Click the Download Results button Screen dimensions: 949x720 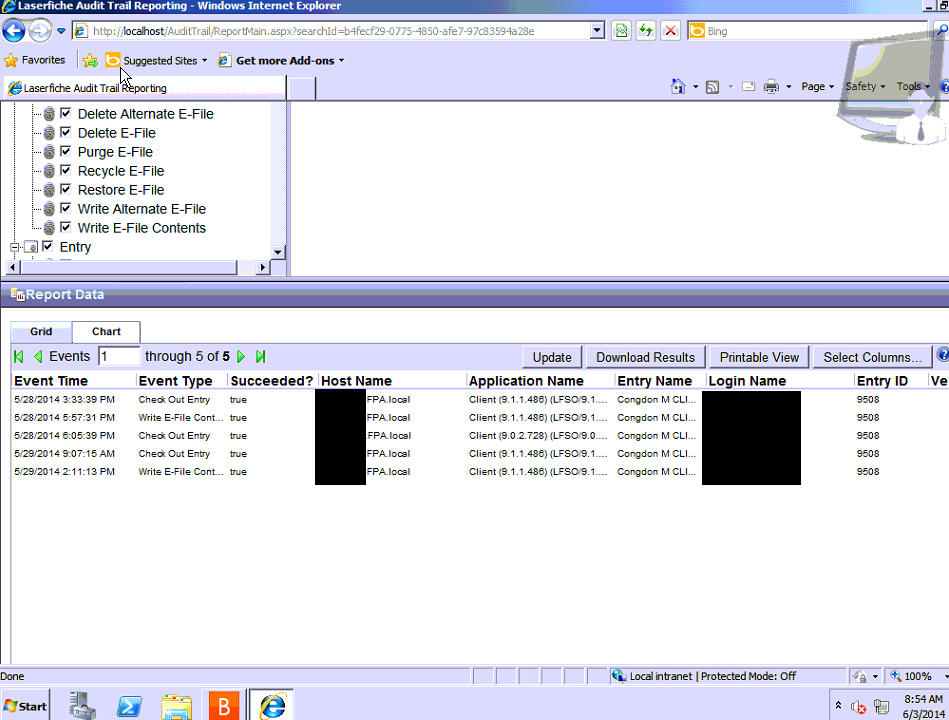coord(645,357)
